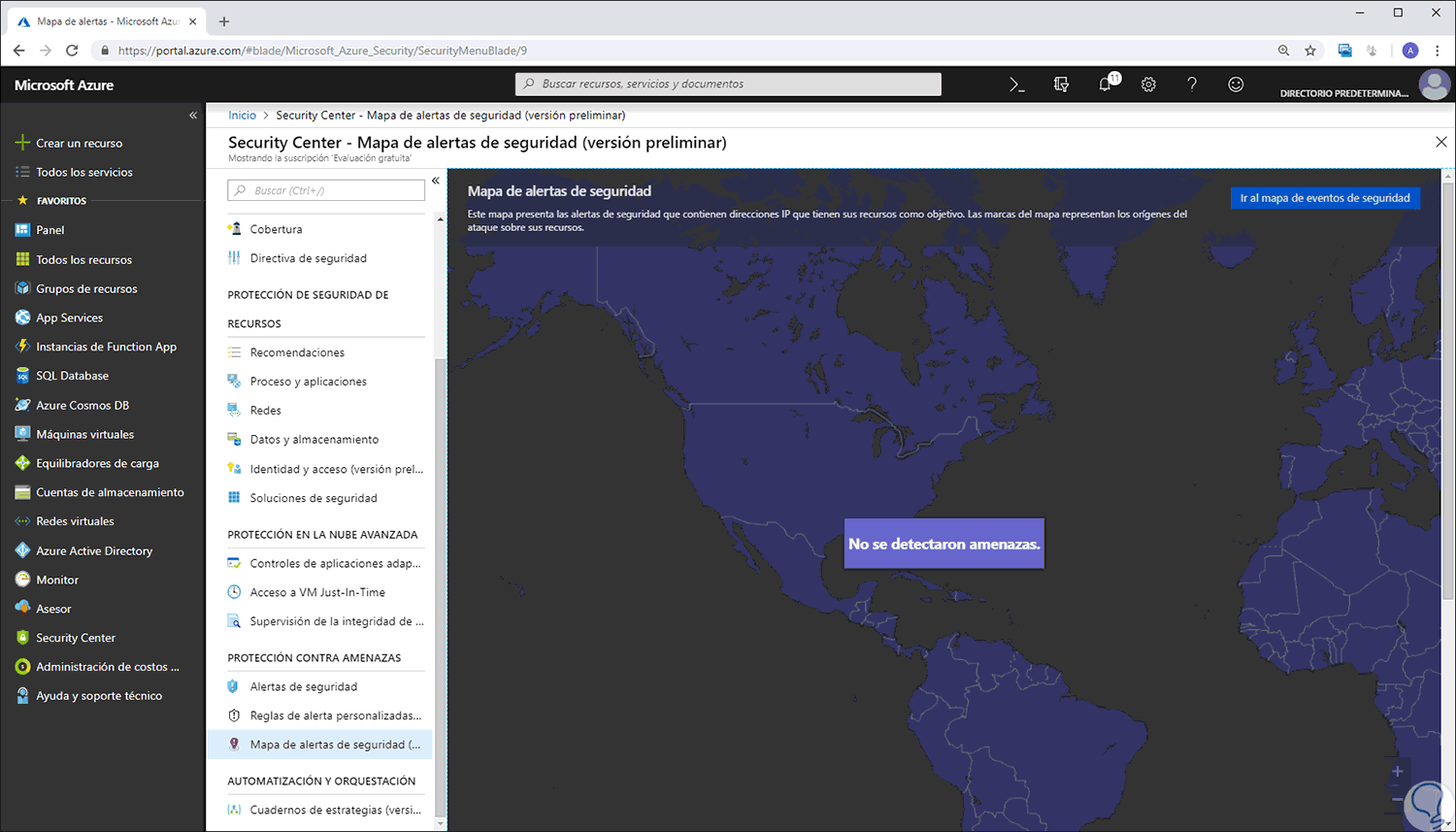The width and height of the screenshot is (1456, 832).
Task: Open feedback smiley icon
Action: (x=1236, y=84)
